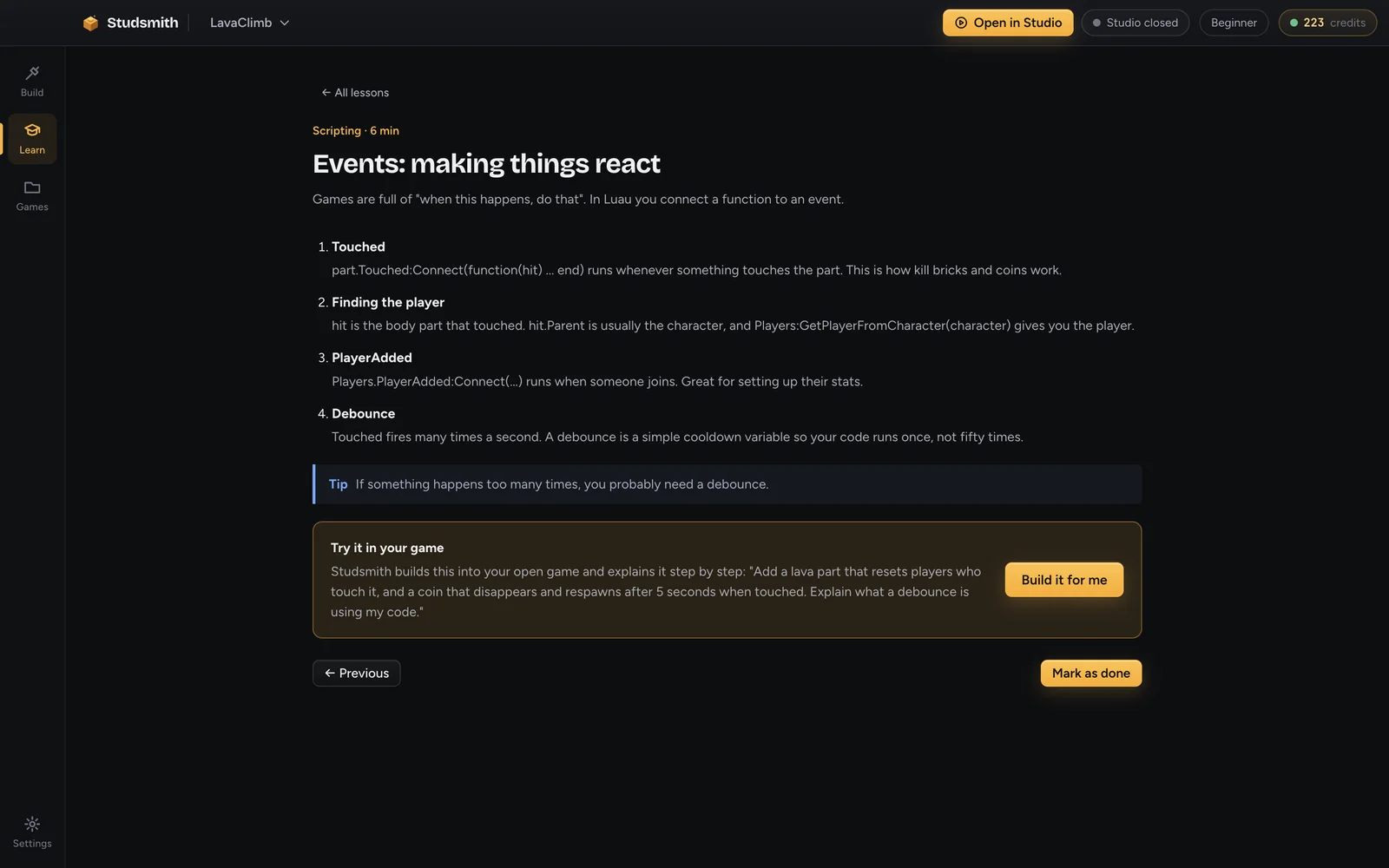The image size is (1389, 868).
Task: Click the intro sentence about Luau events
Action: tap(578, 200)
